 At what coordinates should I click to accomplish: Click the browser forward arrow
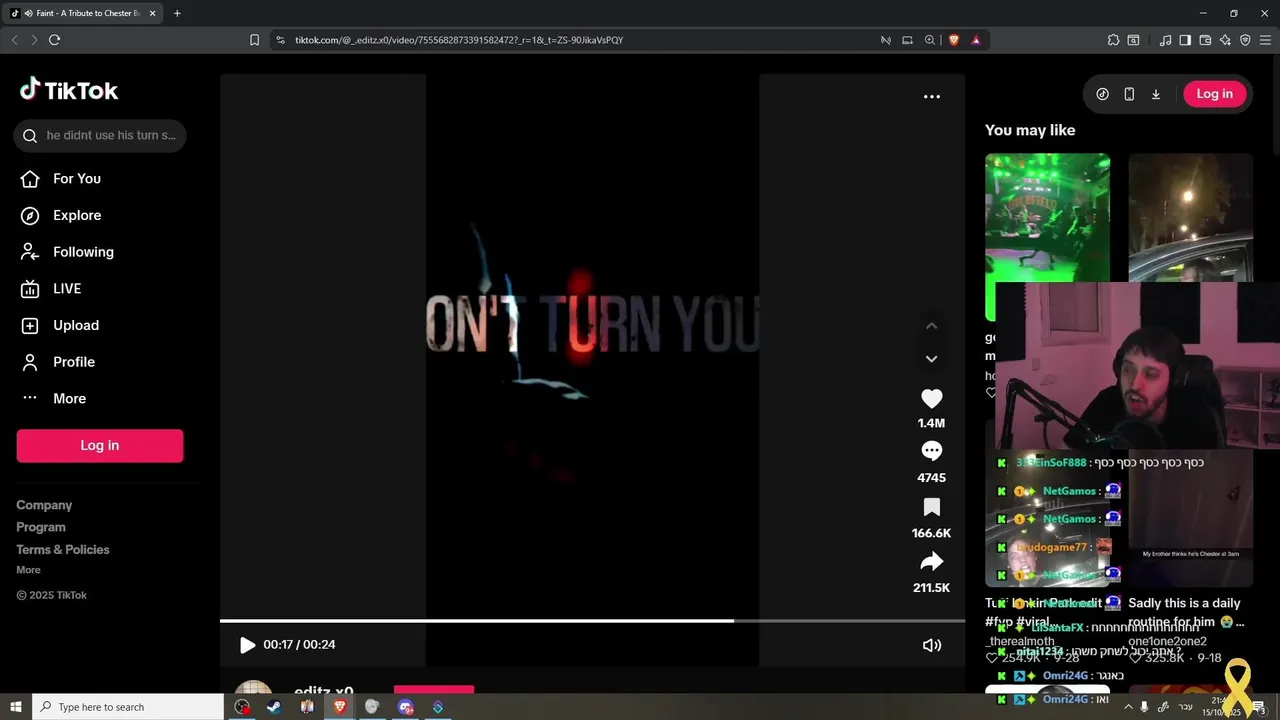click(x=34, y=40)
